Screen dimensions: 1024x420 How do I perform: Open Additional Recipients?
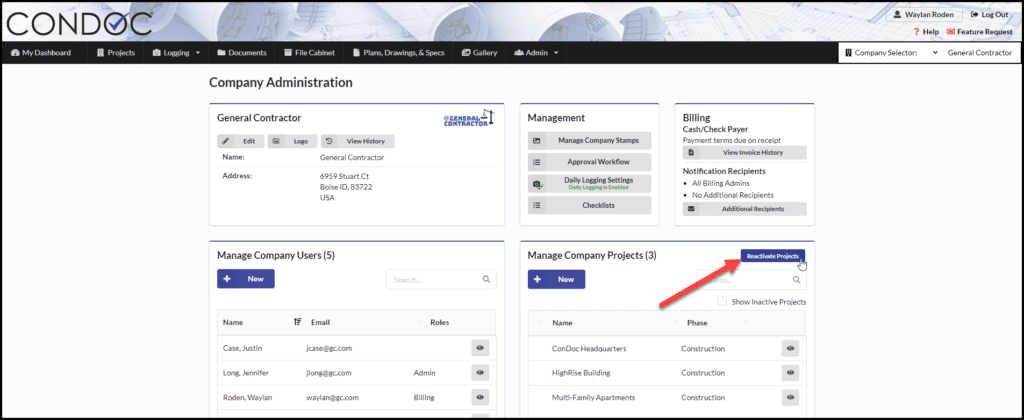(x=744, y=209)
